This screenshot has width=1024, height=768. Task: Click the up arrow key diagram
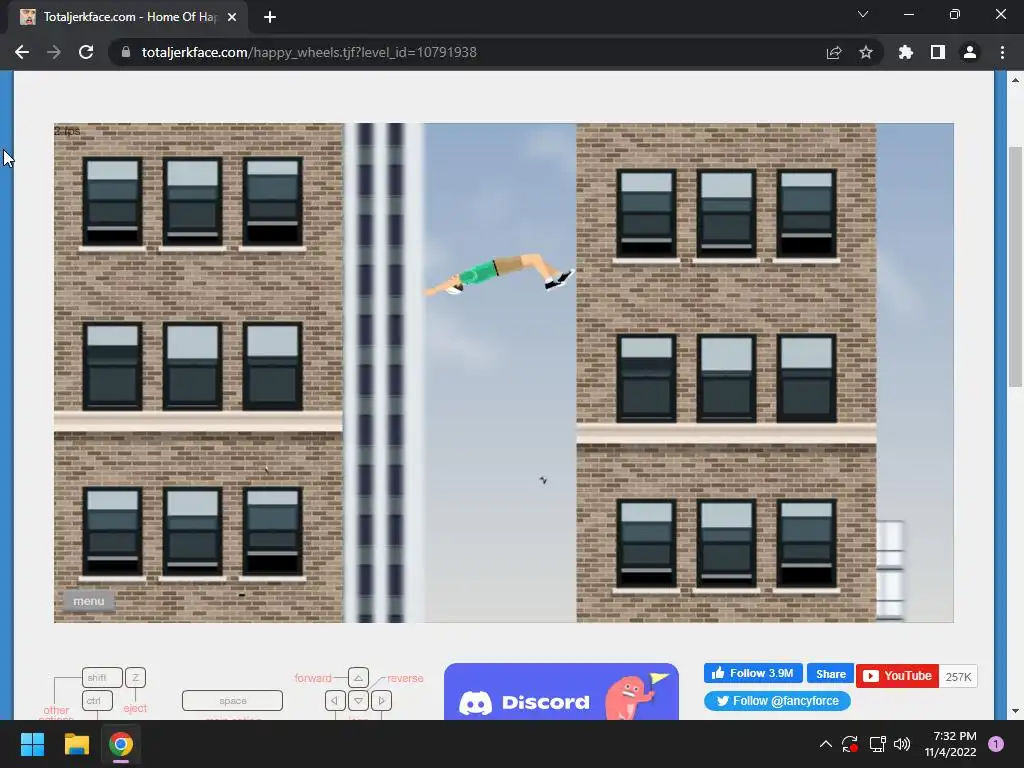359,677
